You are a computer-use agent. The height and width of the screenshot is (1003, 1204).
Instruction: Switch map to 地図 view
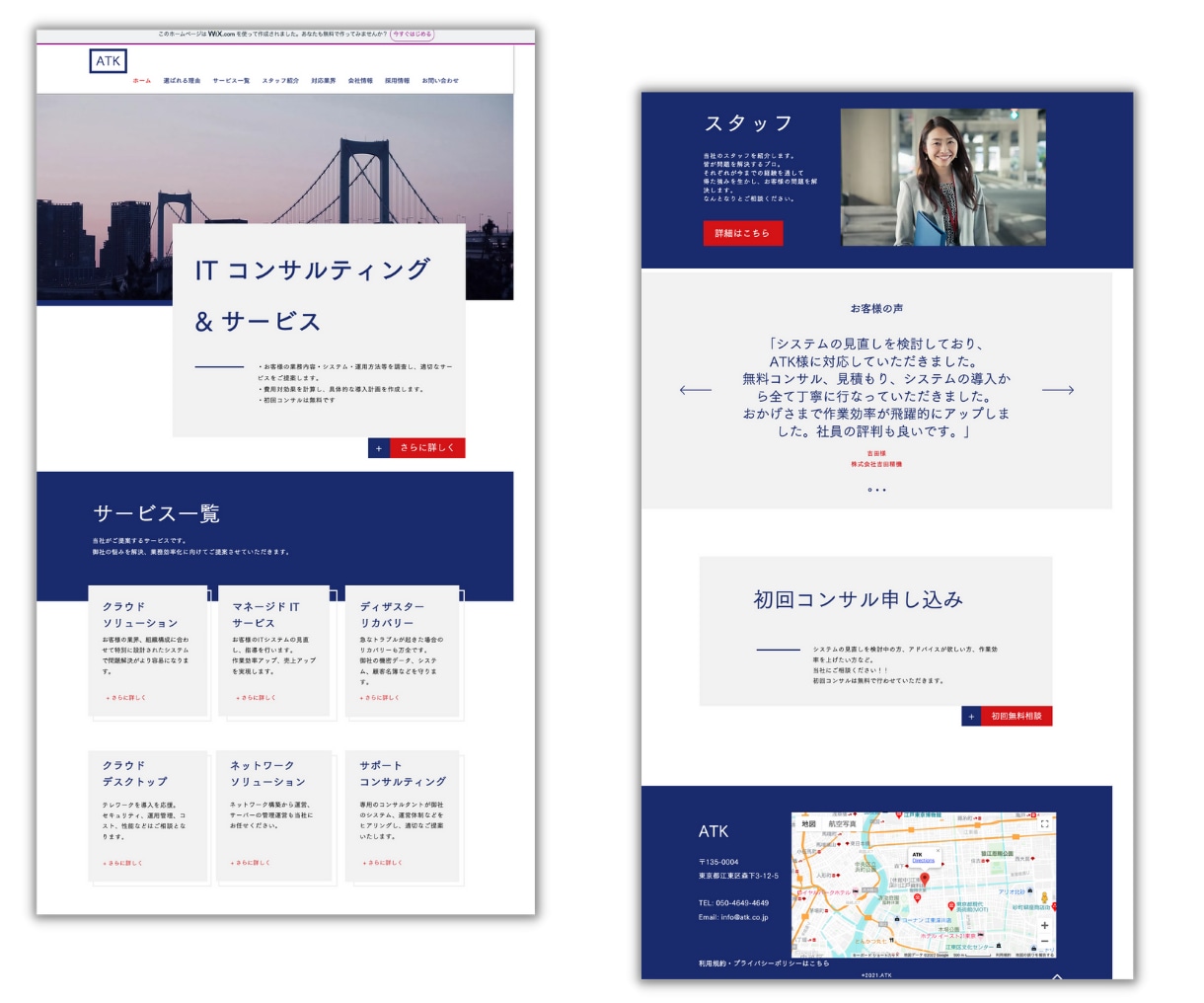click(808, 823)
